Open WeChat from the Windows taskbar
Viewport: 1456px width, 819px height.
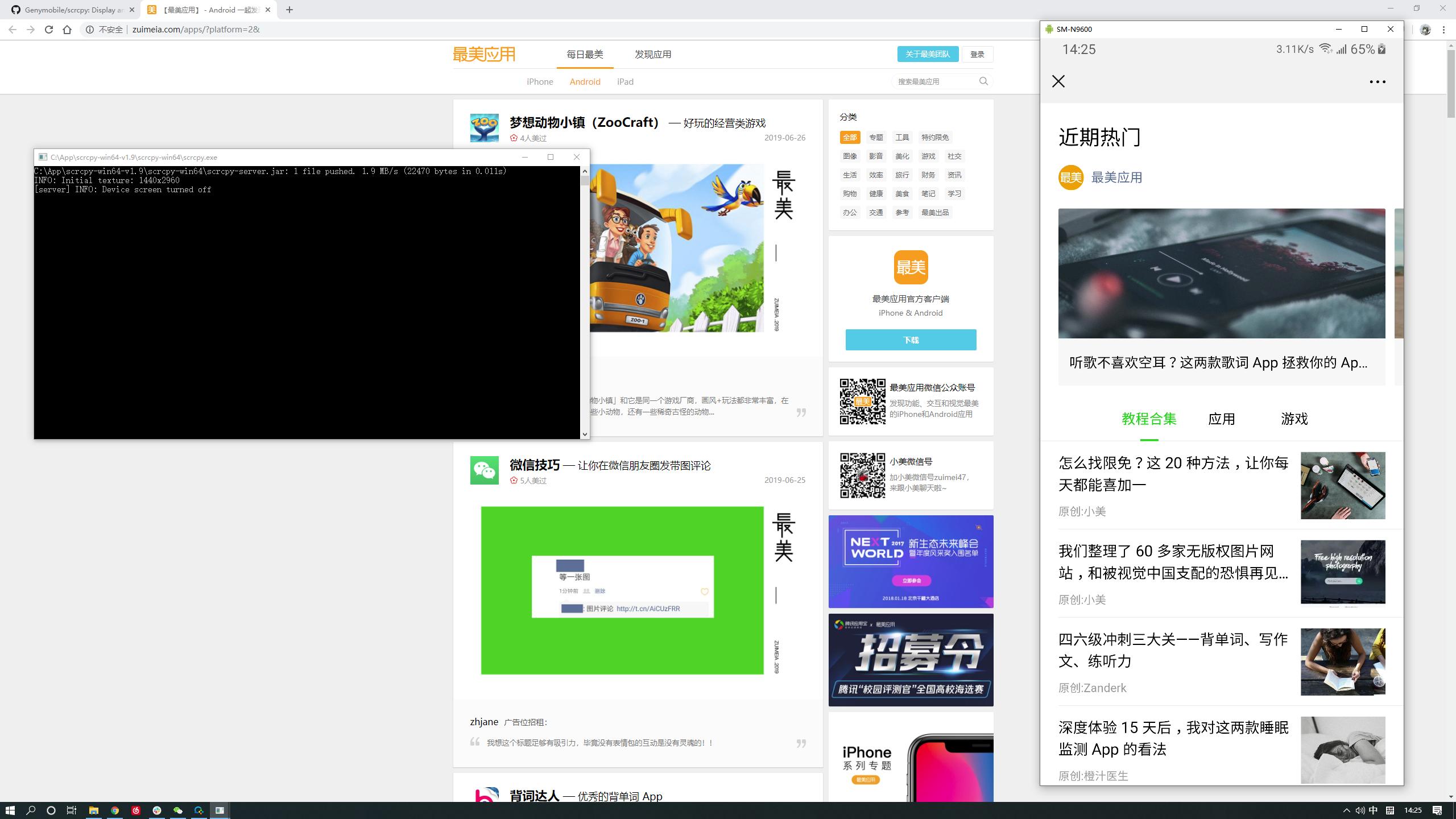[x=177, y=810]
